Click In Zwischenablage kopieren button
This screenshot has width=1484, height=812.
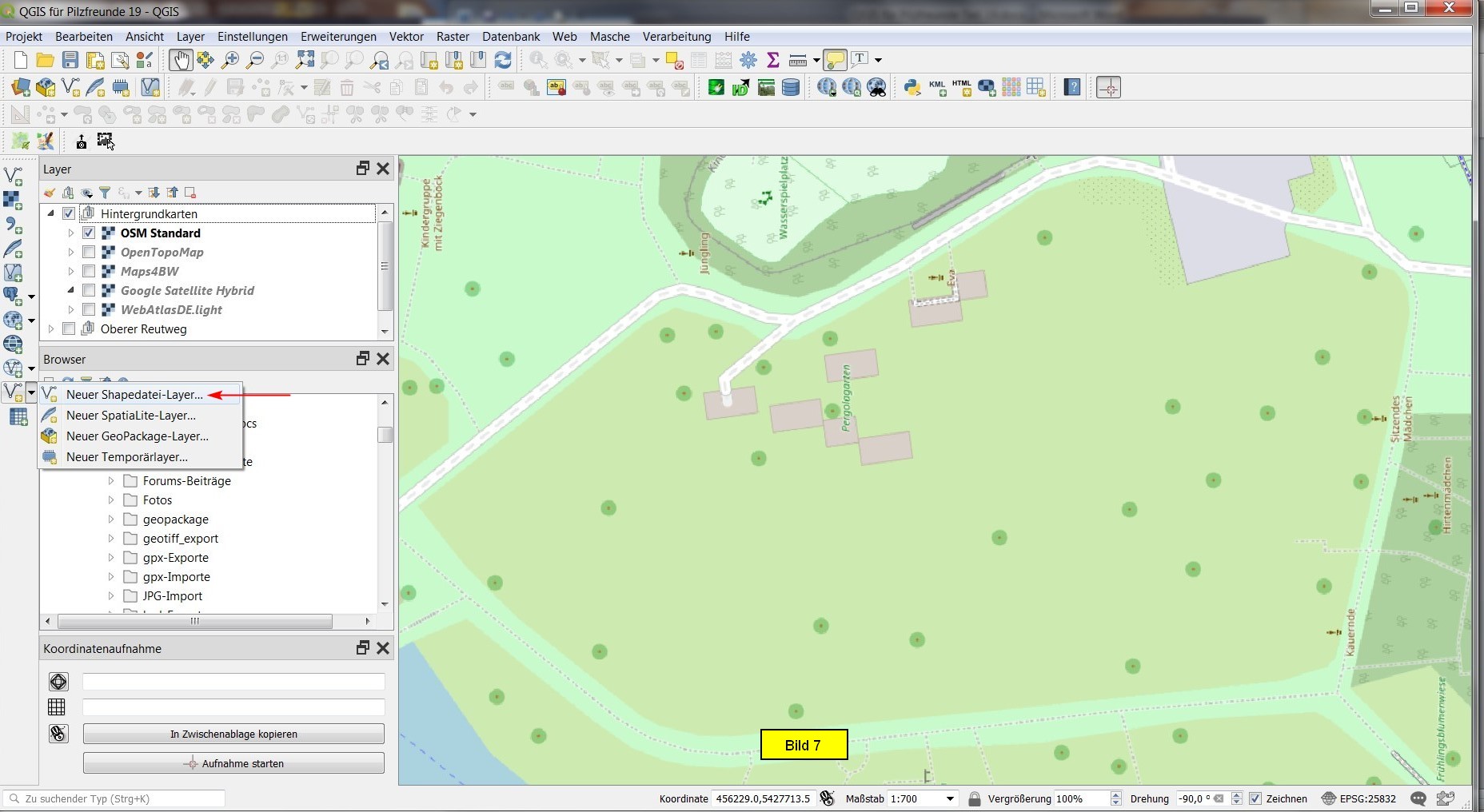click(x=233, y=734)
